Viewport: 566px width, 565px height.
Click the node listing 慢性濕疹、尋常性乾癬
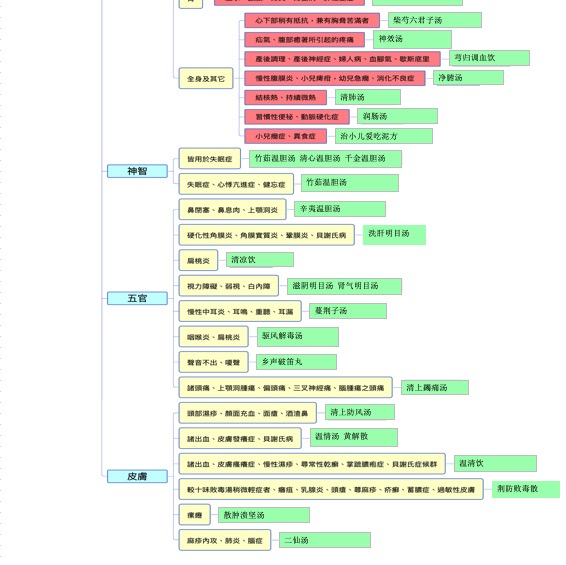coord(312,464)
